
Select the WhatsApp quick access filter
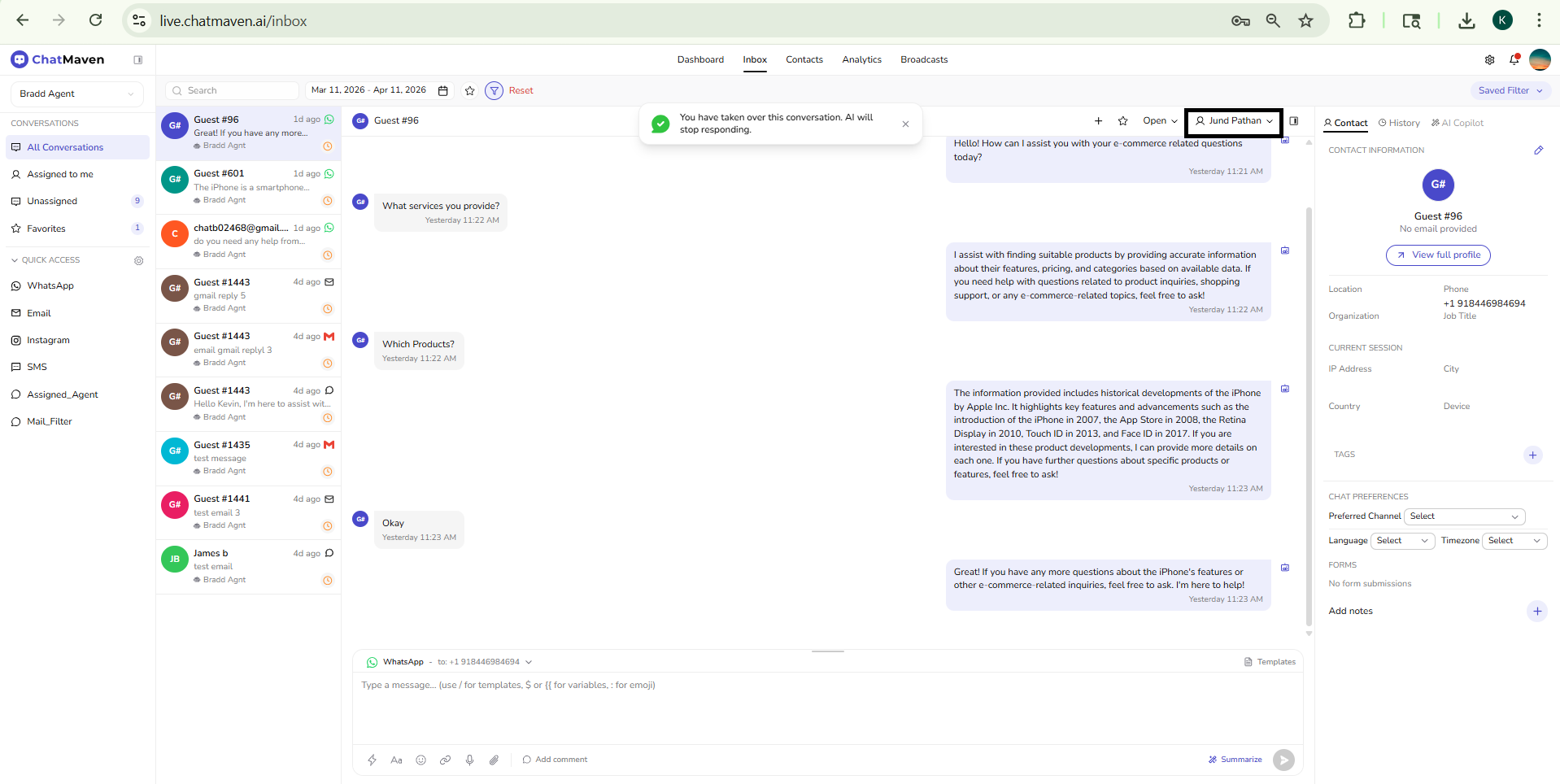click(50, 285)
